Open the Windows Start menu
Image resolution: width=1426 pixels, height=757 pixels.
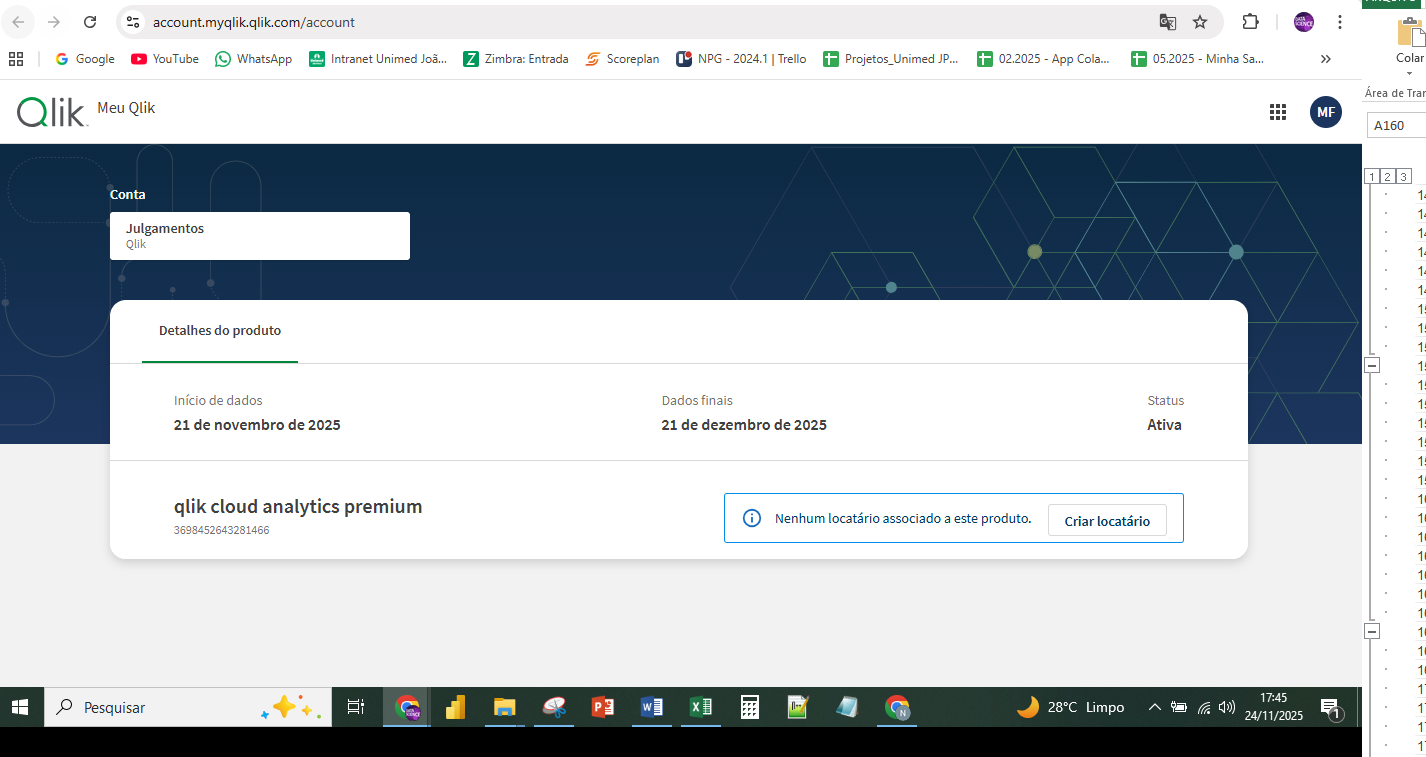[20, 707]
